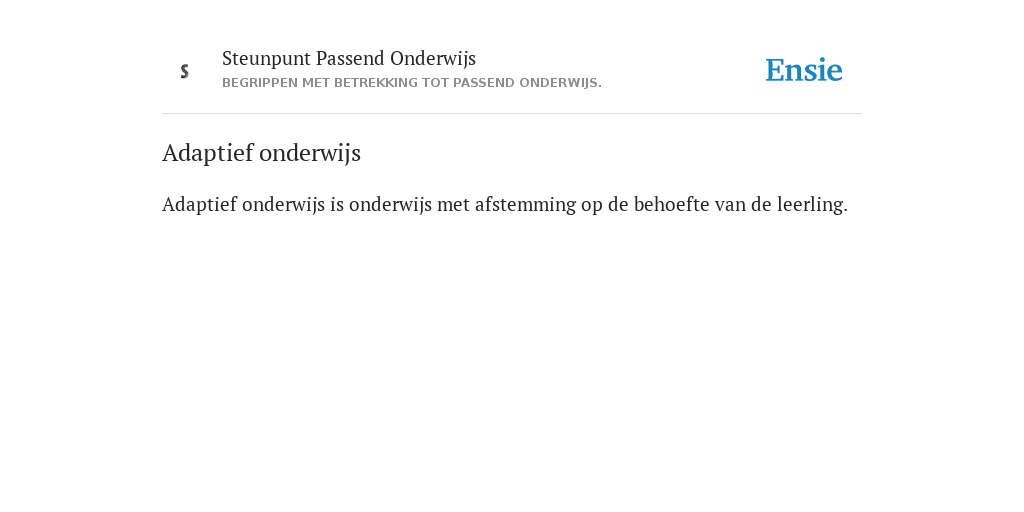Click the word 'onderwijs' in the heading
The height and width of the screenshot is (512, 1024).
click(x=310, y=153)
